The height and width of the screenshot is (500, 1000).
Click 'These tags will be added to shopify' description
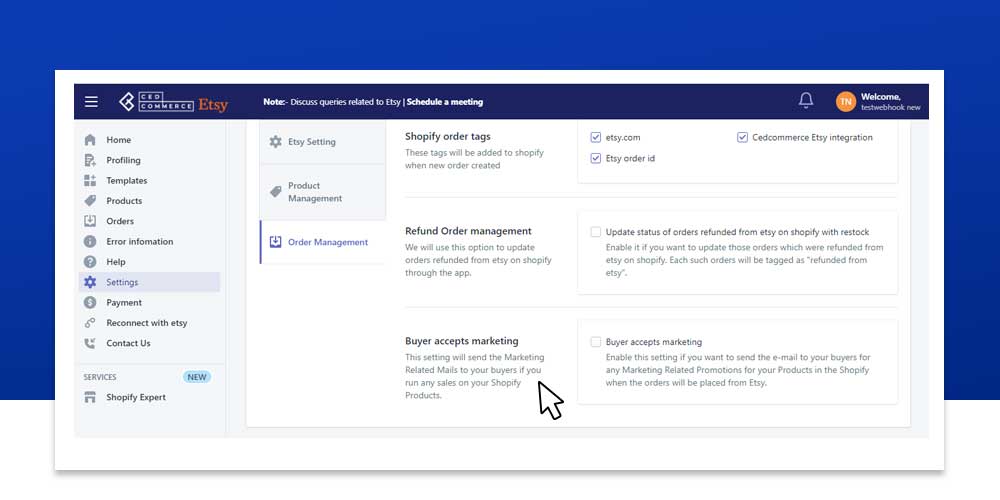point(474,159)
